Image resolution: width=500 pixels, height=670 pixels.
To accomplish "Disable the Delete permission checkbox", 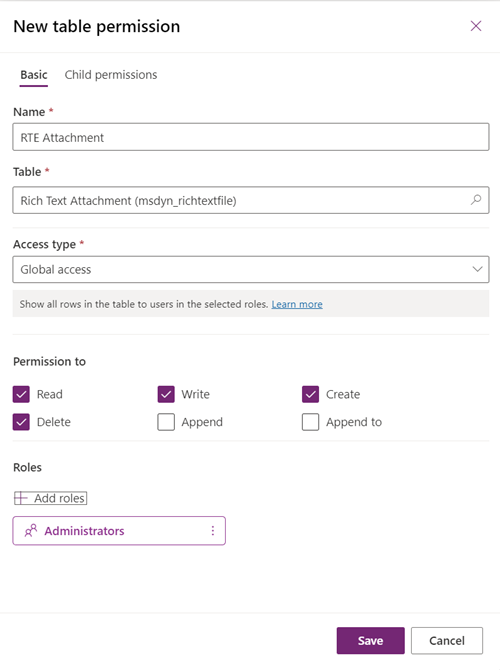I will pyautogui.click(x=21, y=422).
